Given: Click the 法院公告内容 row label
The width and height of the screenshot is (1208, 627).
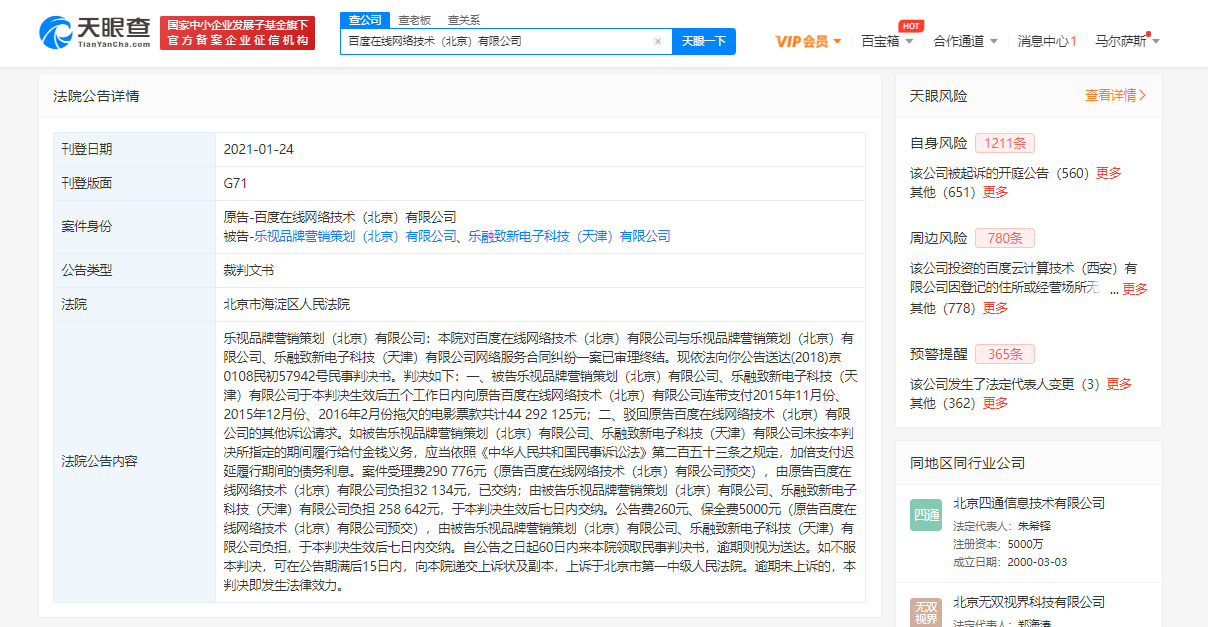Looking at the screenshot, I should [x=100, y=461].
